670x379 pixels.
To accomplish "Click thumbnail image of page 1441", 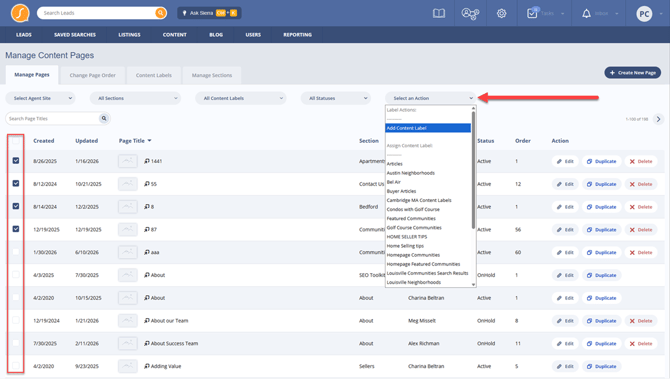I will click(128, 161).
